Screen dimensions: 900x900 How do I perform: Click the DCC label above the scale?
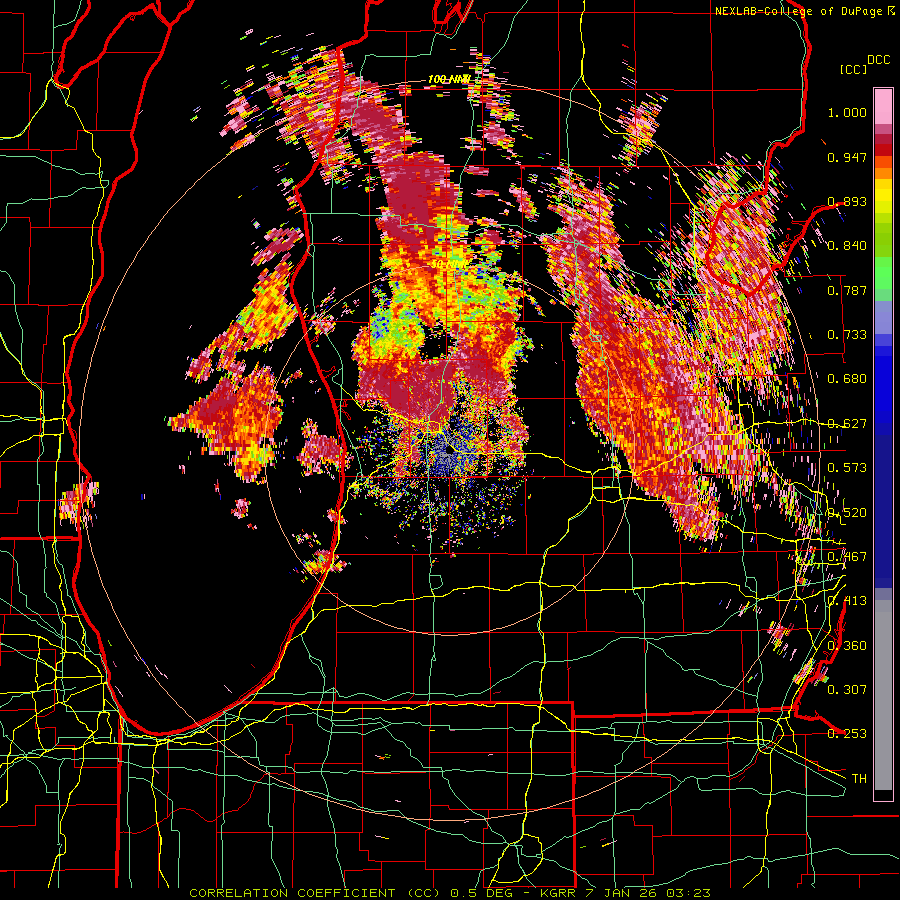pos(878,60)
